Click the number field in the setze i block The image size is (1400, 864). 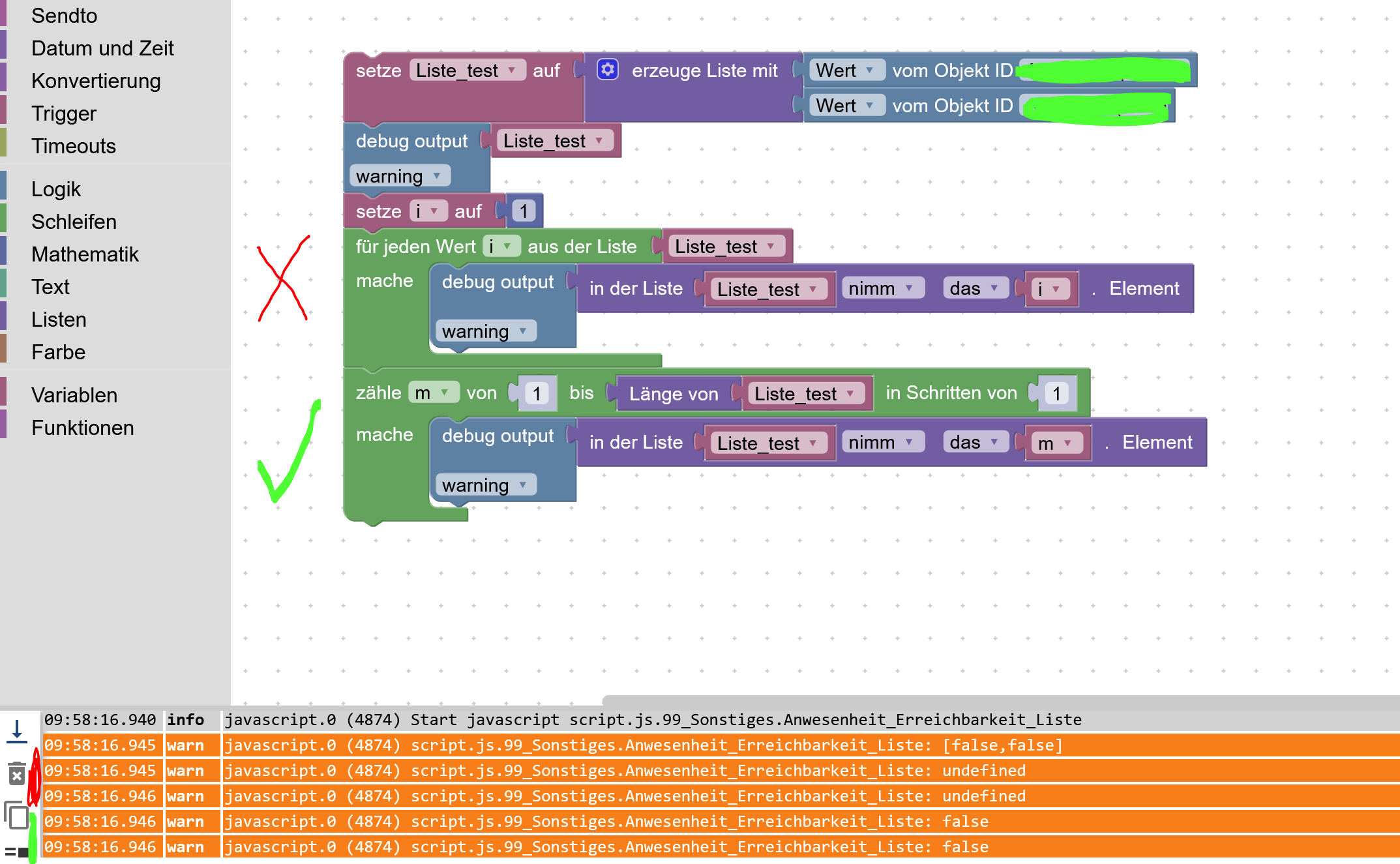[x=524, y=211]
